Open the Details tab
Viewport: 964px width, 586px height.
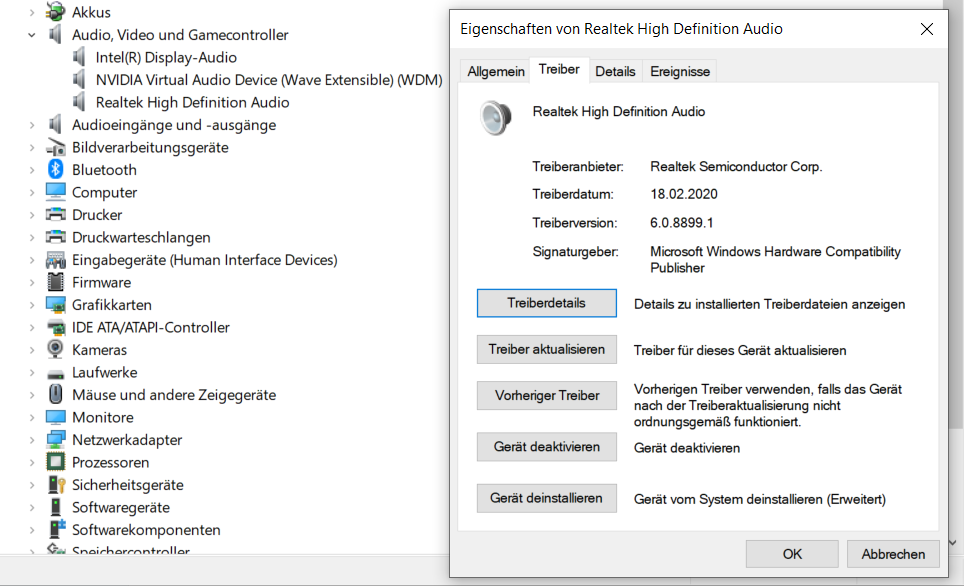[x=615, y=71]
